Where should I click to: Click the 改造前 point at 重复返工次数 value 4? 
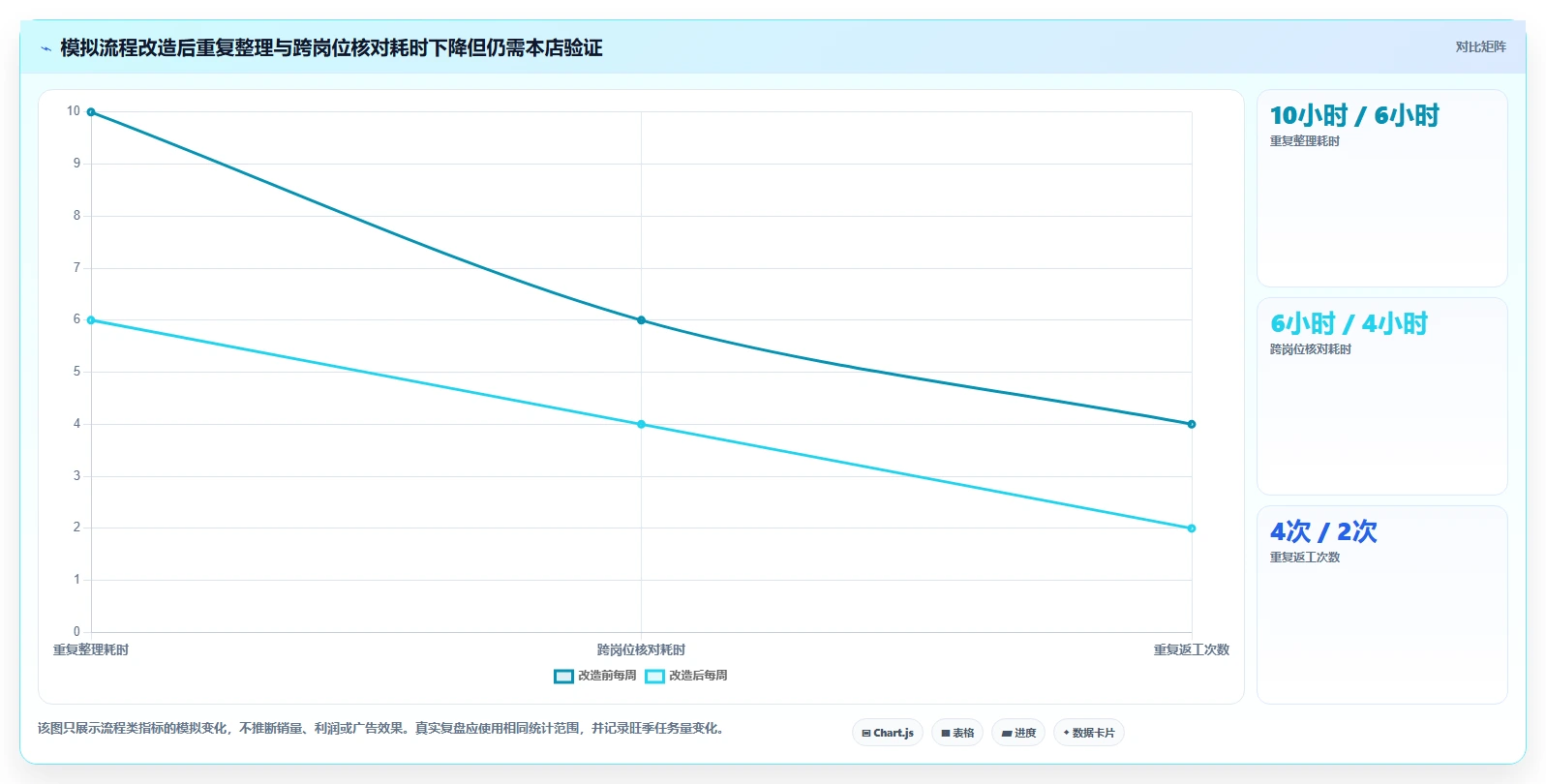pos(1192,424)
